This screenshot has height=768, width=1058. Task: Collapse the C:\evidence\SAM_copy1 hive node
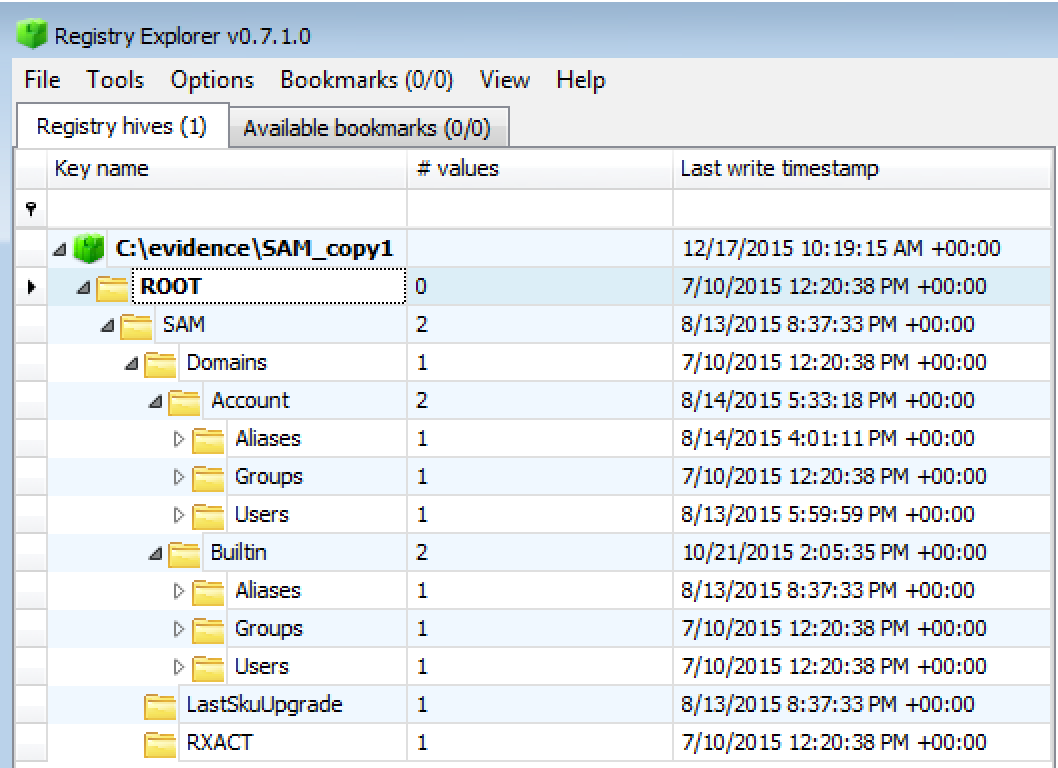click(60, 250)
